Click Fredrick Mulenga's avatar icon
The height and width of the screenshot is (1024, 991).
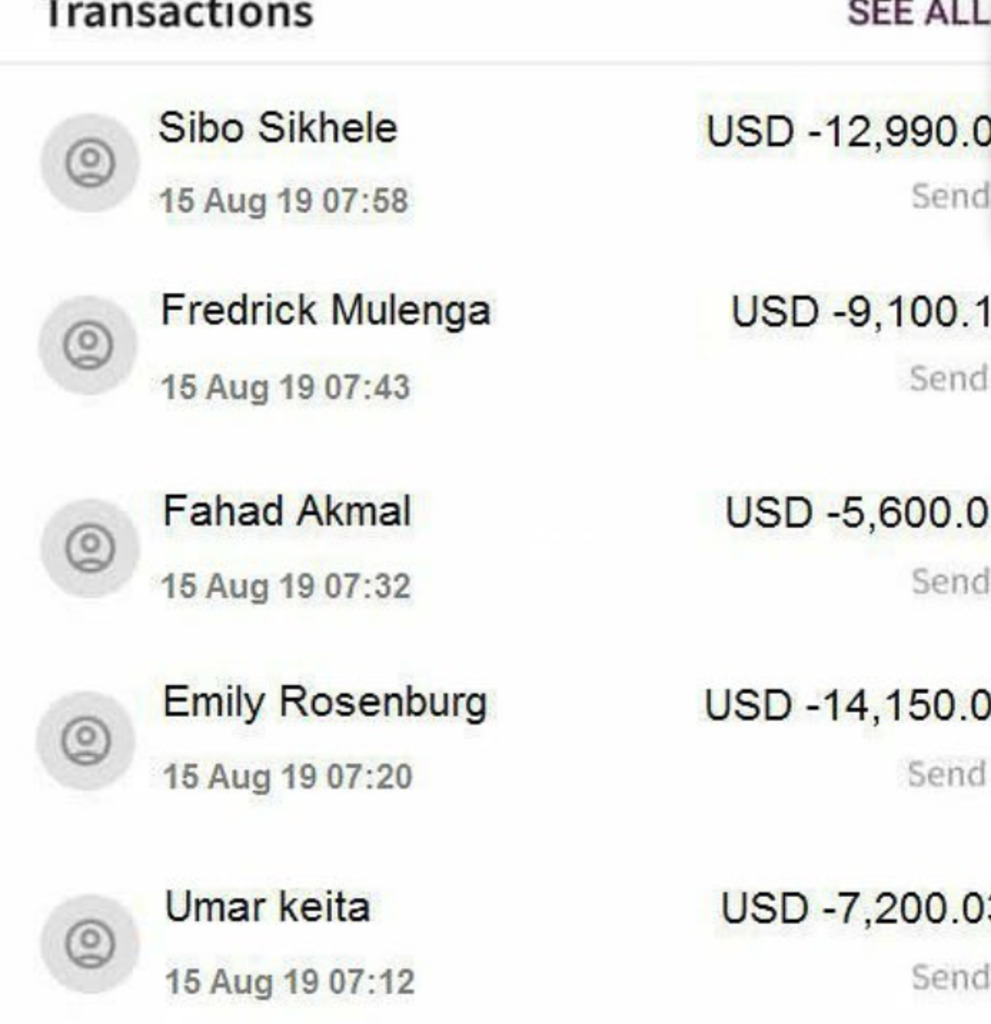click(x=88, y=345)
